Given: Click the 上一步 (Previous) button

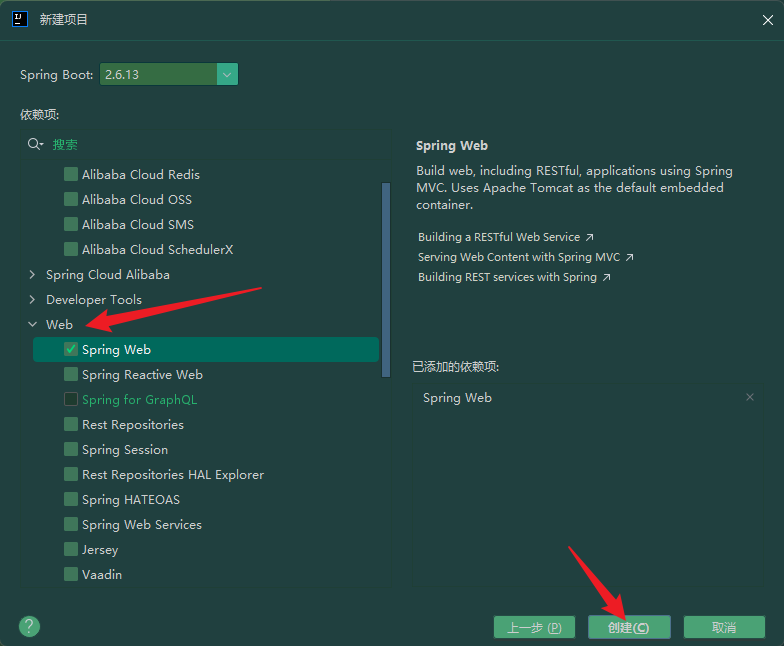Looking at the screenshot, I should 534,627.
